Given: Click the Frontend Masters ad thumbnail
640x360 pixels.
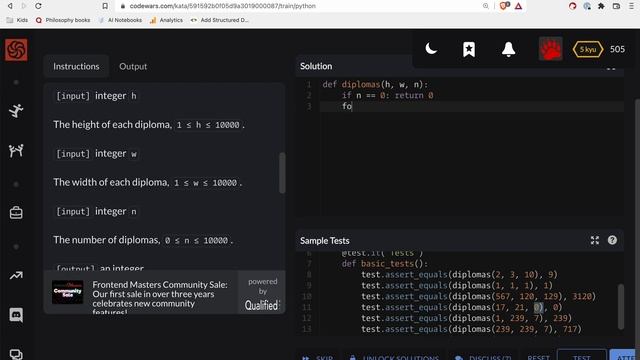Looking at the screenshot, I should [68, 292].
